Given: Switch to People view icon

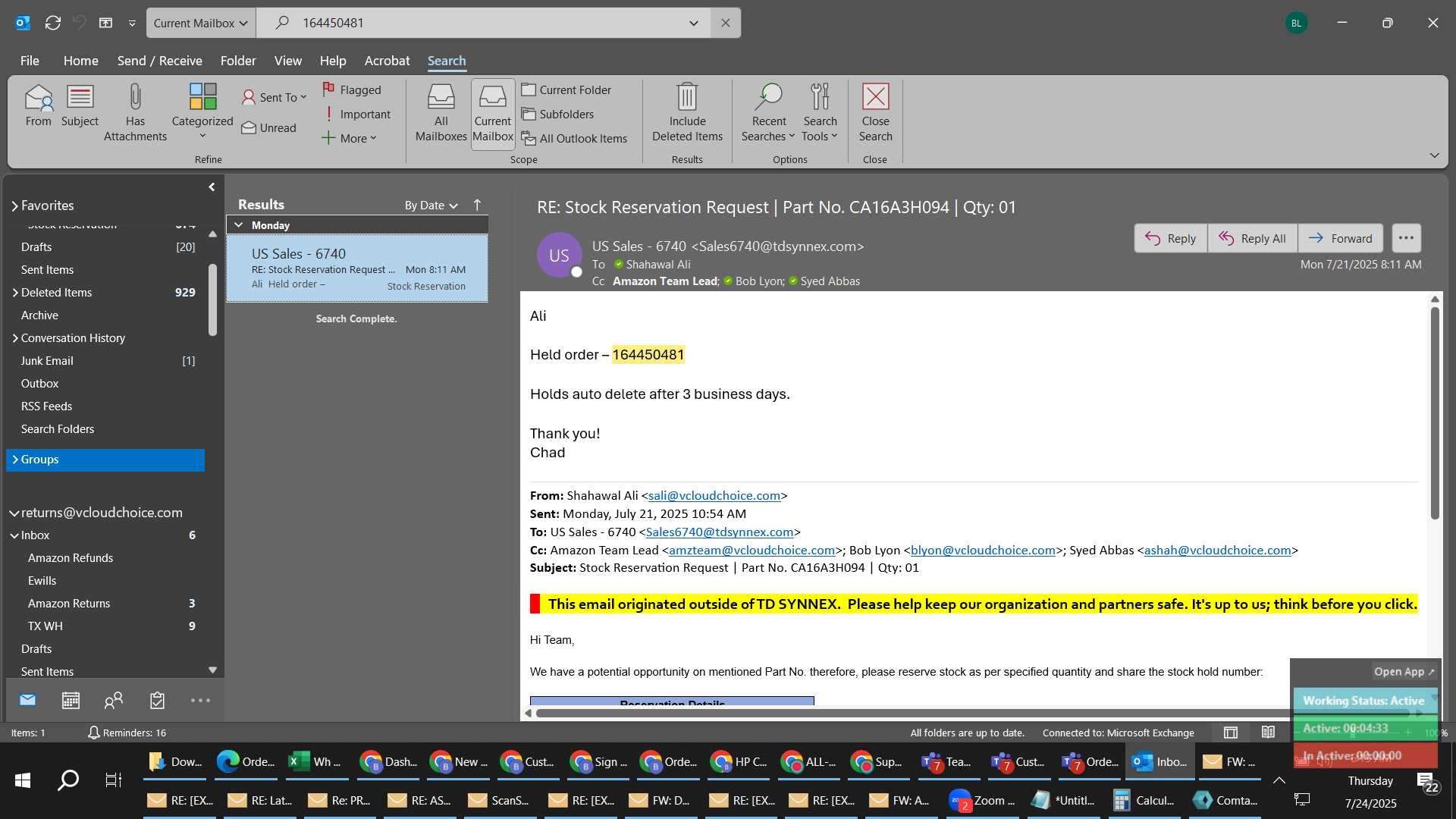Looking at the screenshot, I should (114, 700).
